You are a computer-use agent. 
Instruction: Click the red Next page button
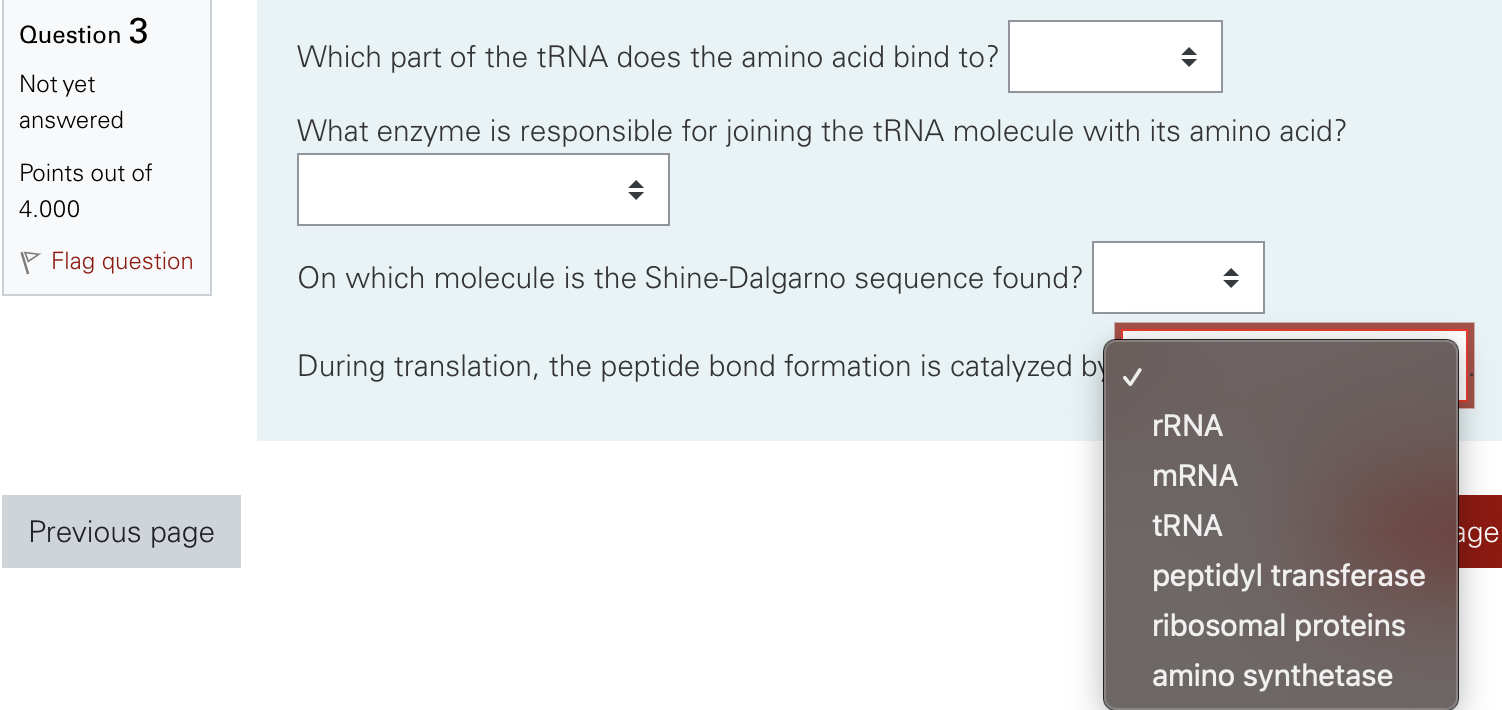[1480, 532]
